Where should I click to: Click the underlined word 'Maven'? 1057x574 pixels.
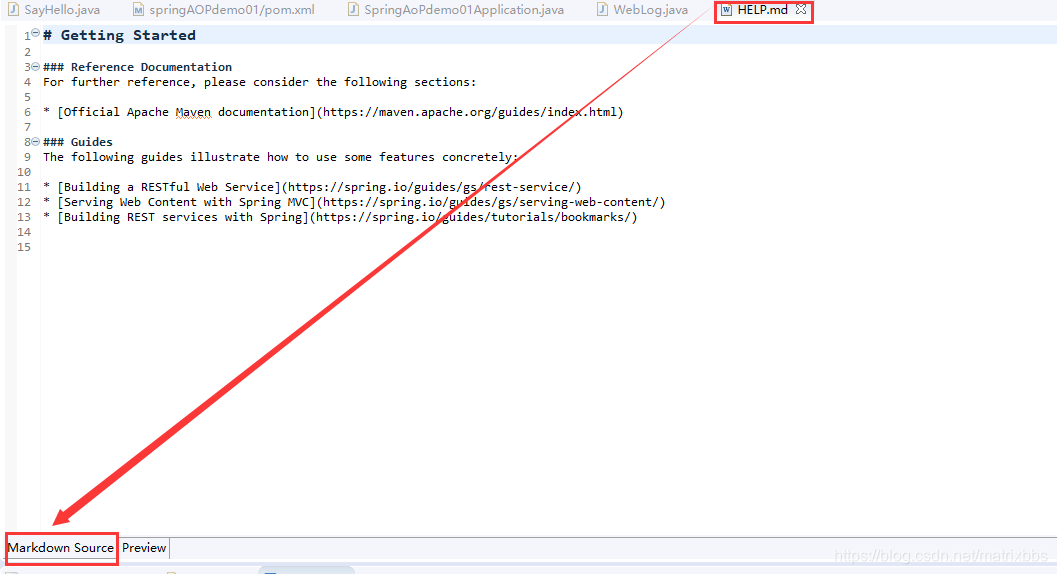[x=193, y=112]
